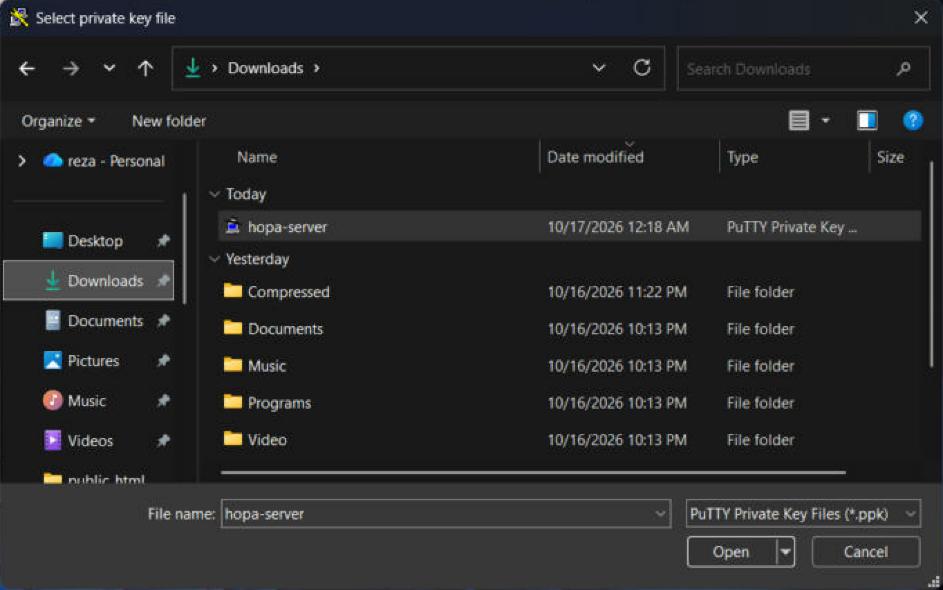Click the Open button
Viewport: 943px width, 590px height.
pyautogui.click(x=731, y=552)
